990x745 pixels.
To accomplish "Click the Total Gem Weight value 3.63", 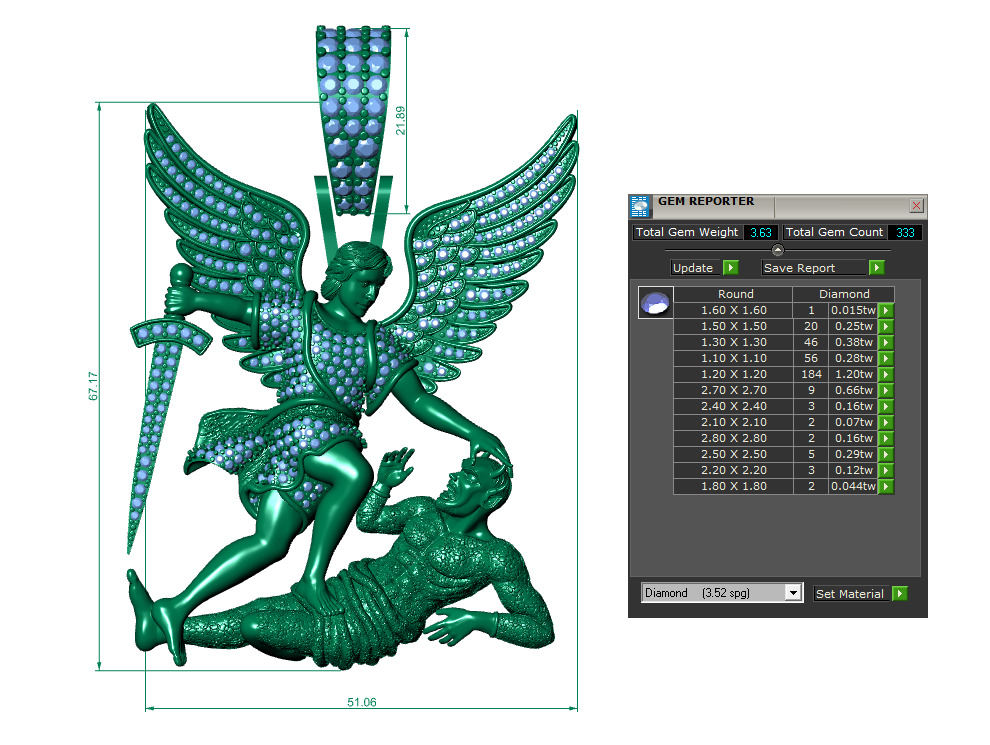I will pos(760,232).
